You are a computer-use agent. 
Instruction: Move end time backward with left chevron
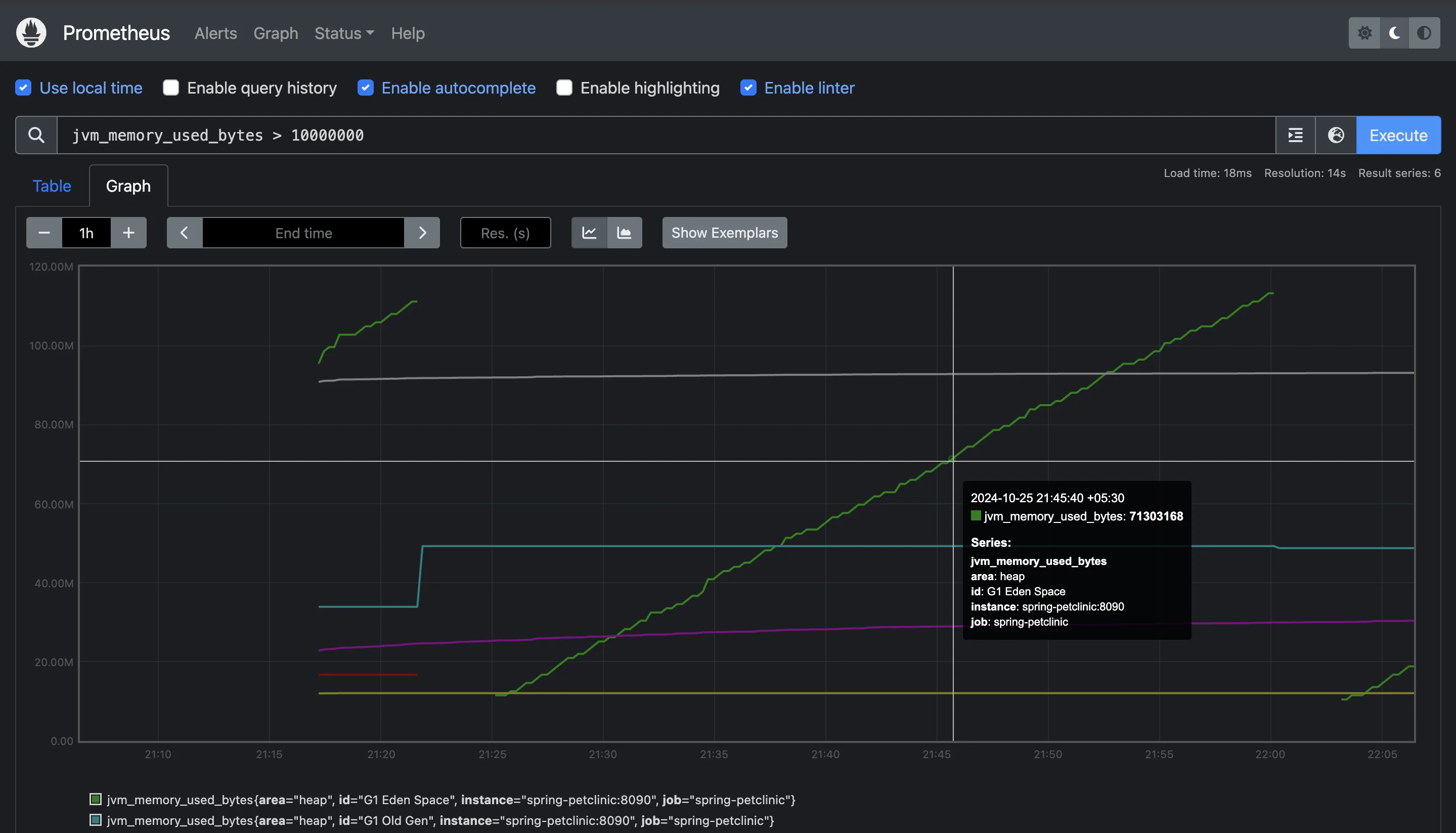point(184,233)
